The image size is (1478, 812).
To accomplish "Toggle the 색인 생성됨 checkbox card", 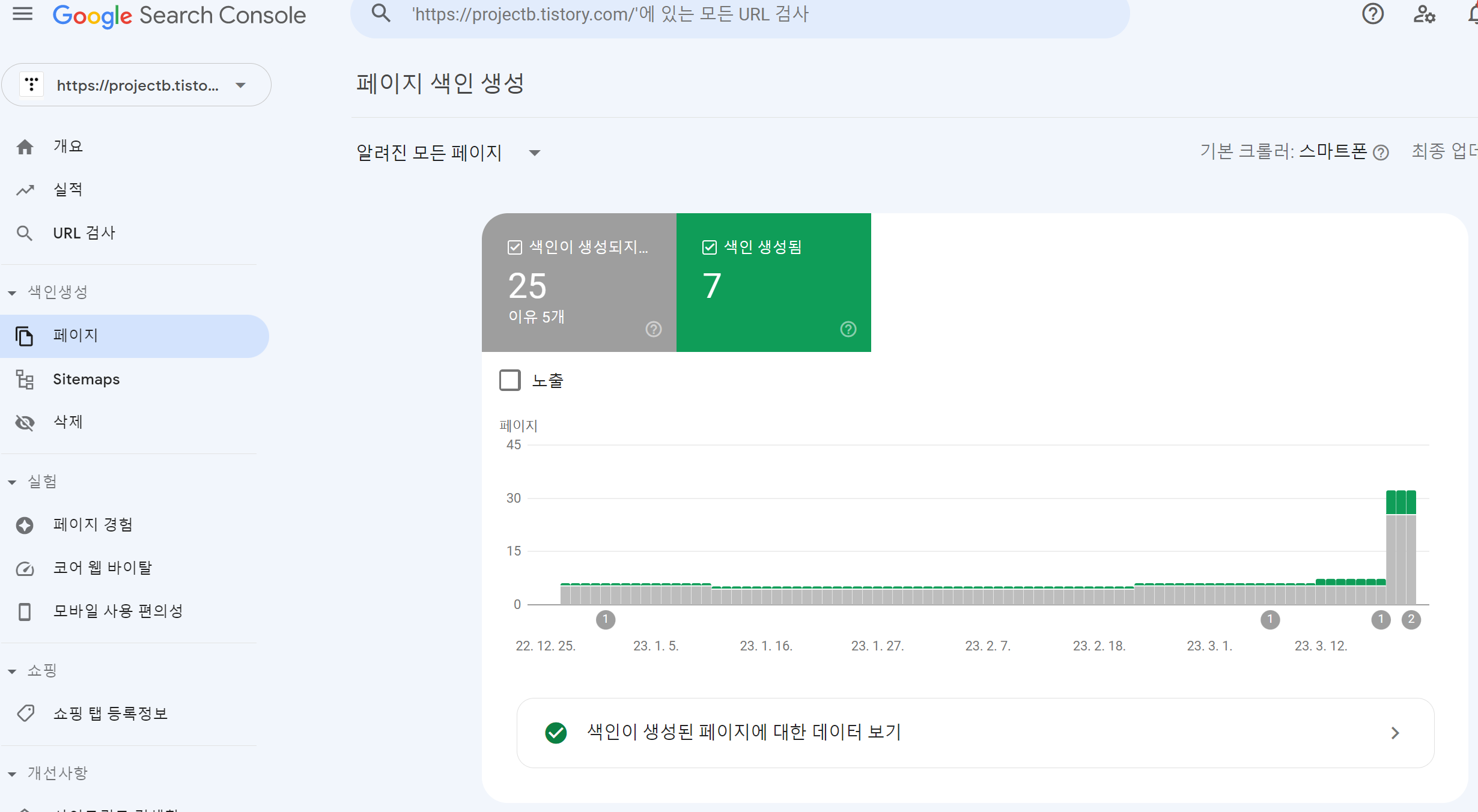I will 710,247.
